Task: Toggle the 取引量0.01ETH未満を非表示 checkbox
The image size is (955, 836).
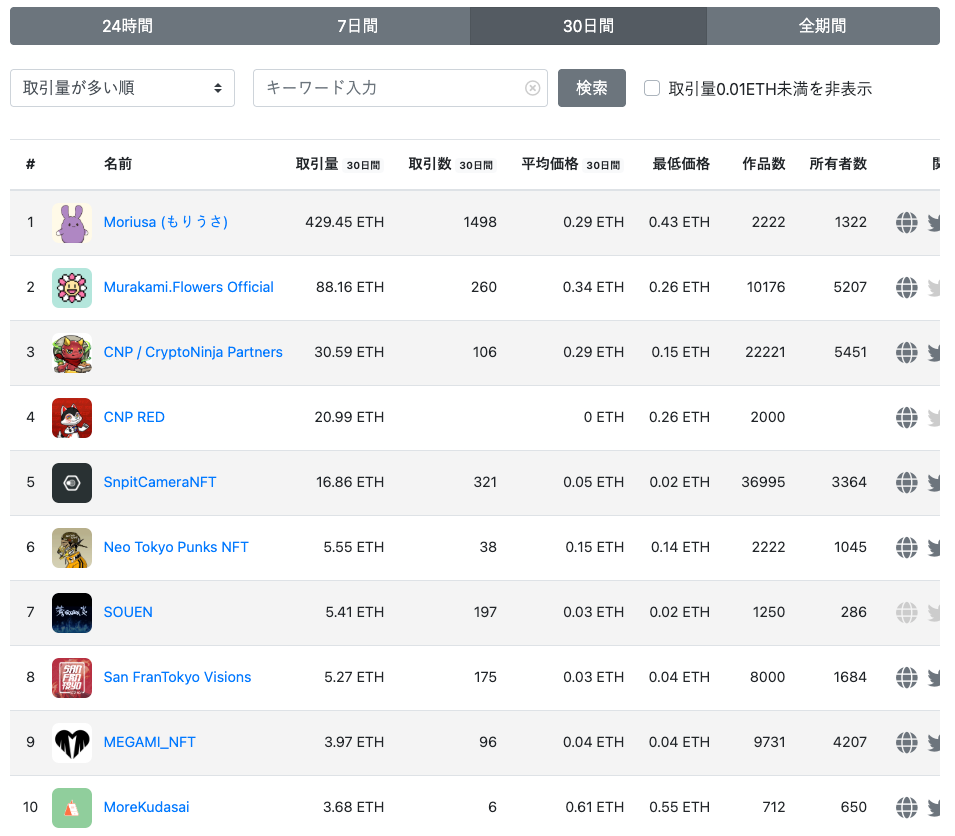Action: [652, 88]
